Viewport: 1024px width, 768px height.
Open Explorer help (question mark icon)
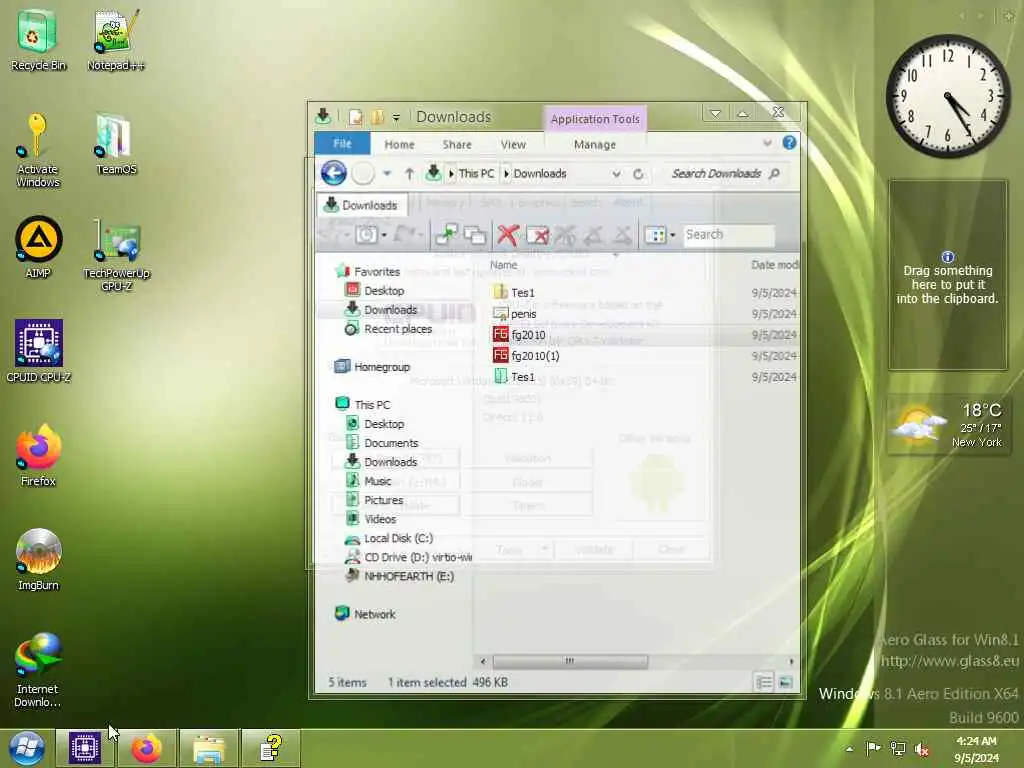[x=789, y=142]
